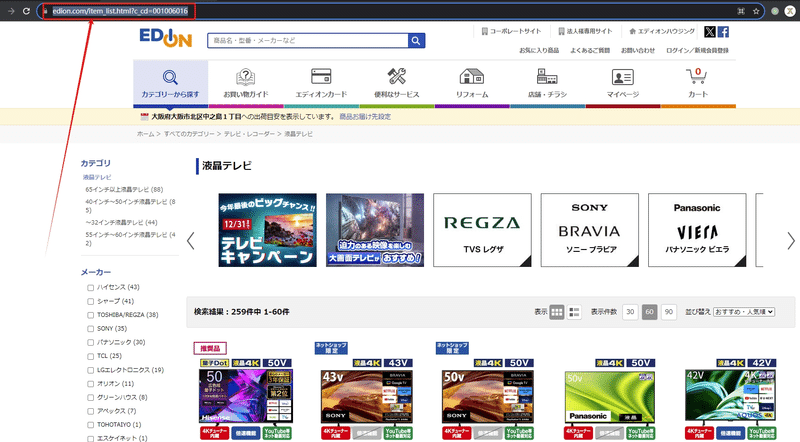Open カテゴリーから探す menu

[170, 83]
